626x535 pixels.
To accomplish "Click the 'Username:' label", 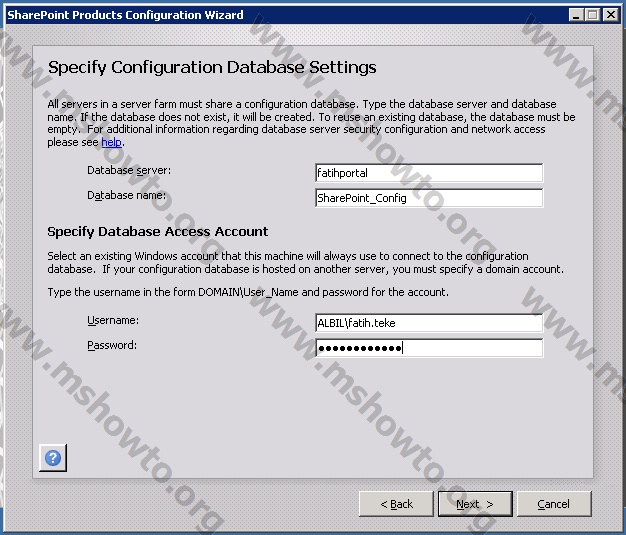I will 113,320.
